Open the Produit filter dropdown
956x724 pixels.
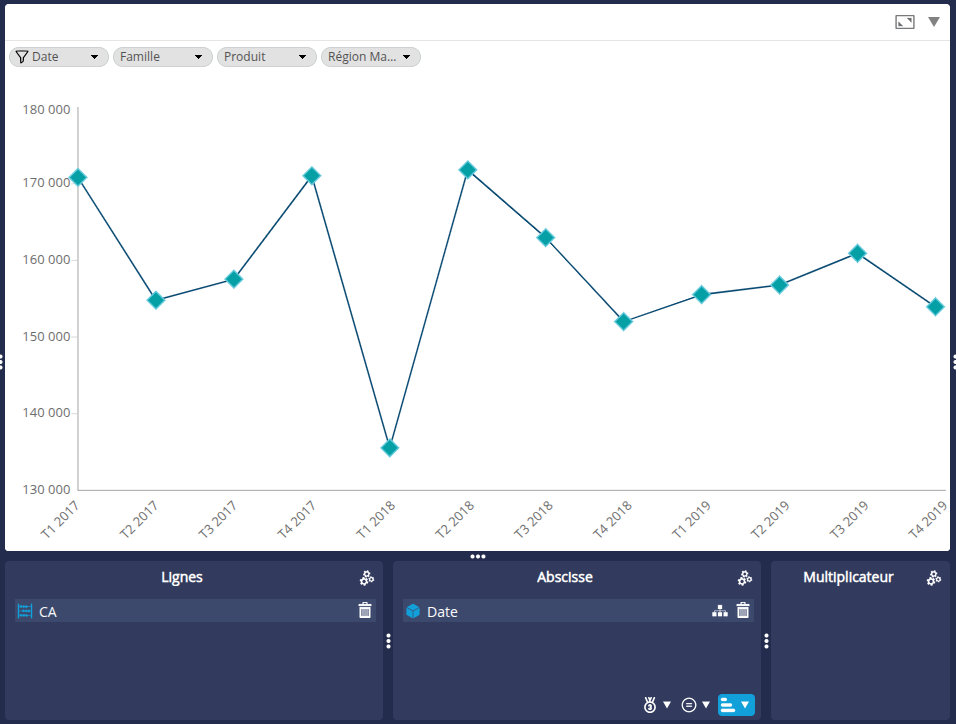267,57
